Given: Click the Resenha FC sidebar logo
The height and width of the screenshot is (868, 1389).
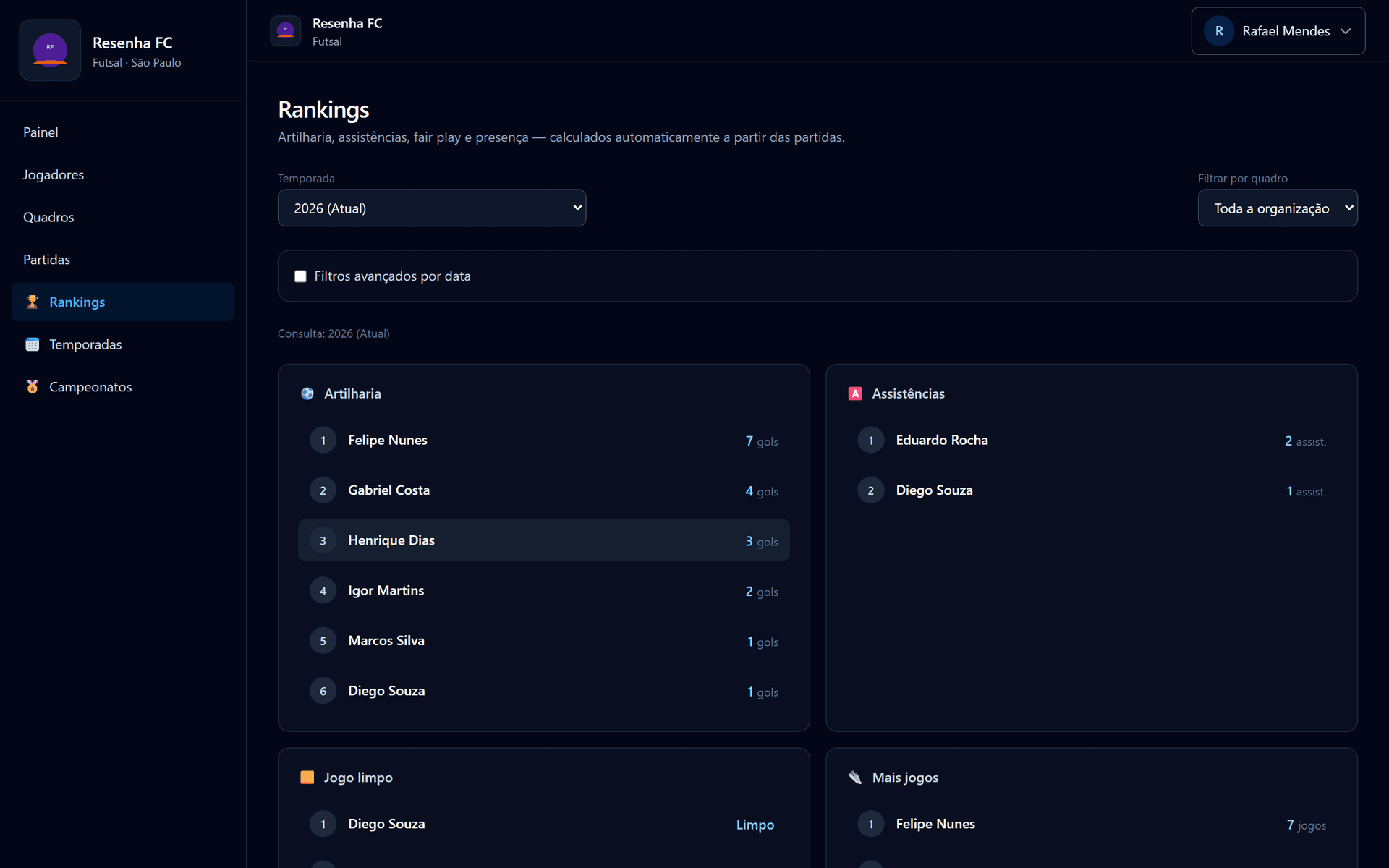Looking at the screenshot, I should coord(50,50).
